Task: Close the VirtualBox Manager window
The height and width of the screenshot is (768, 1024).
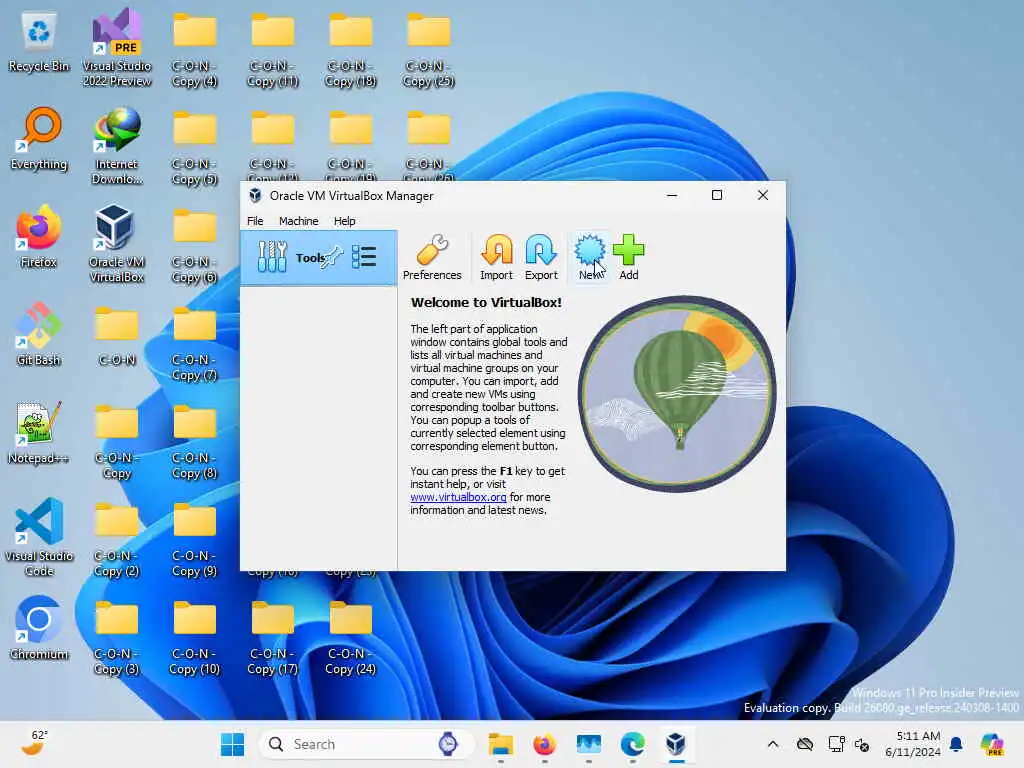Action: point(762,195)
